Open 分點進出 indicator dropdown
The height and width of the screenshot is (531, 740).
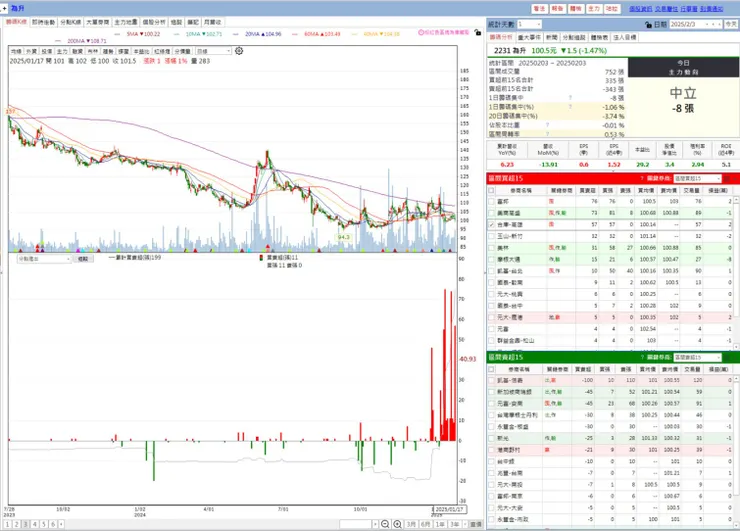coord(68,259)
